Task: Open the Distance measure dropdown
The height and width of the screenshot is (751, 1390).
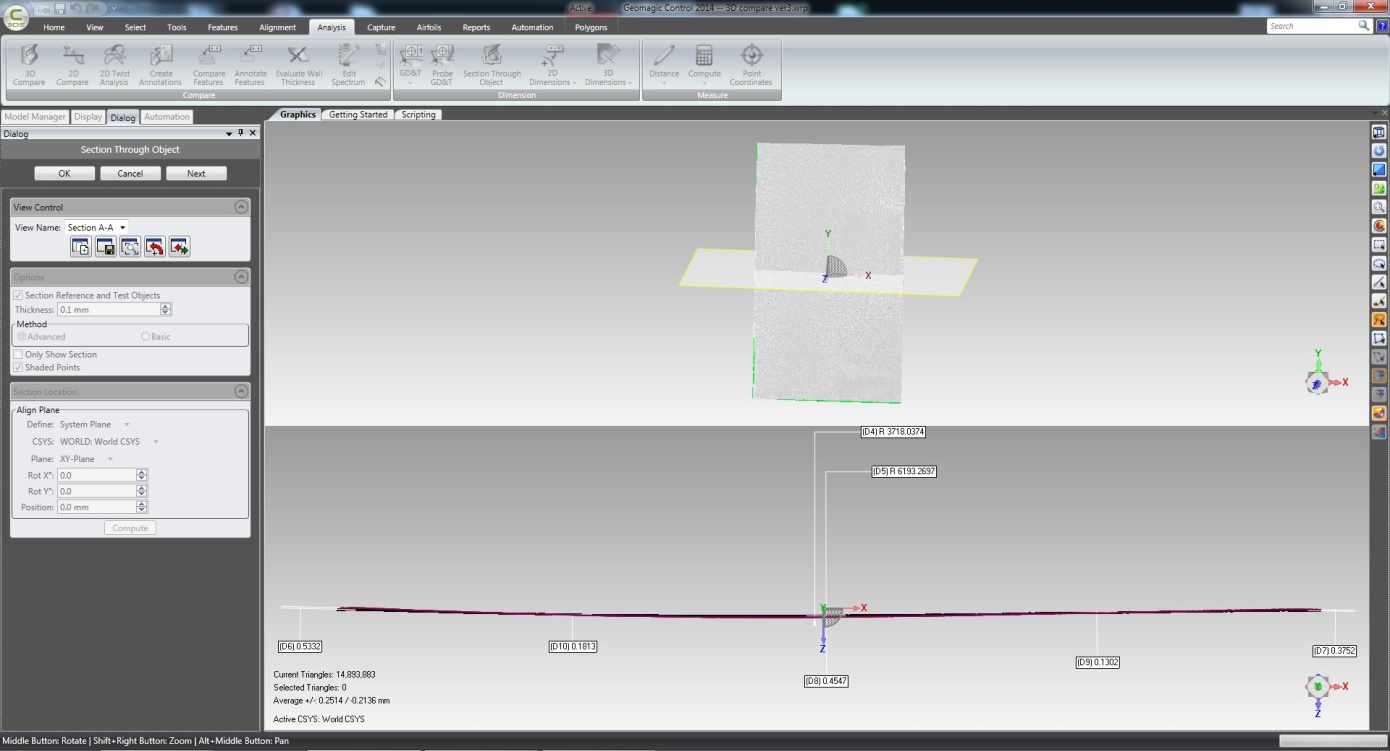Action: (664, 65)
